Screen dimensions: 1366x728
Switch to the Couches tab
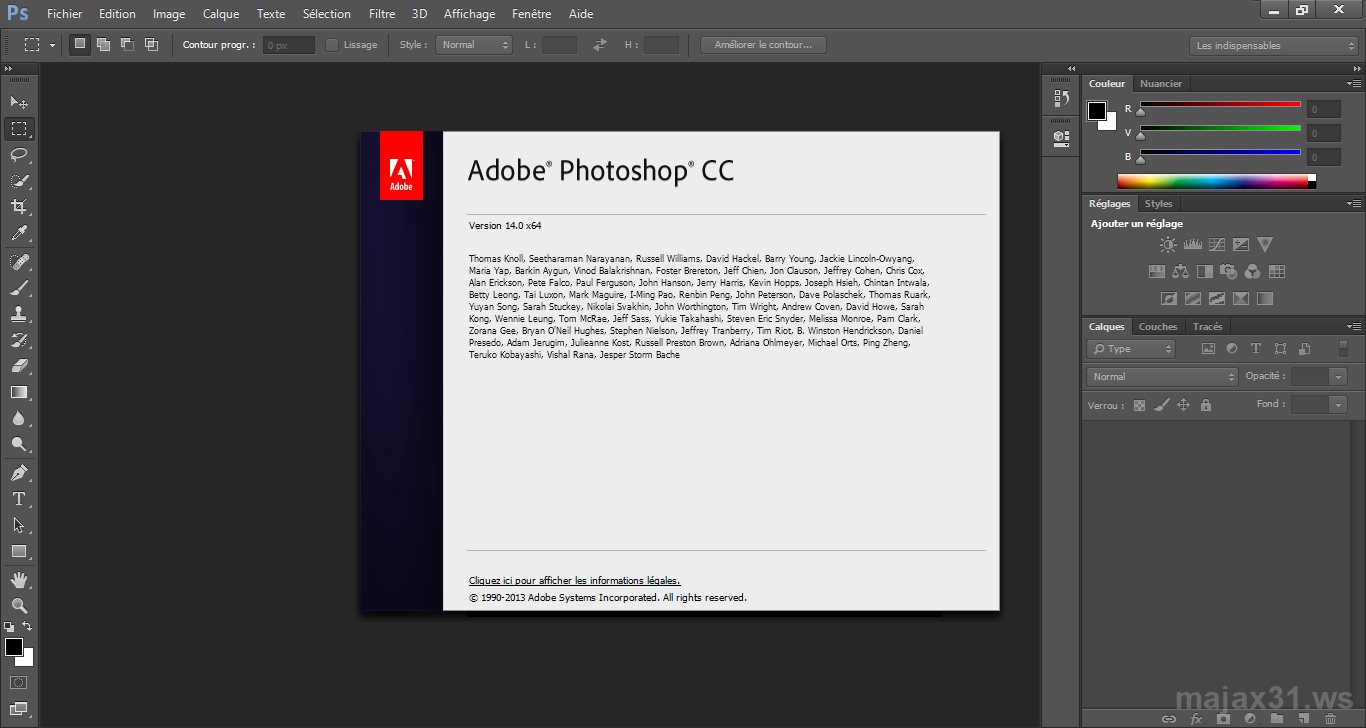(1158, 327)
